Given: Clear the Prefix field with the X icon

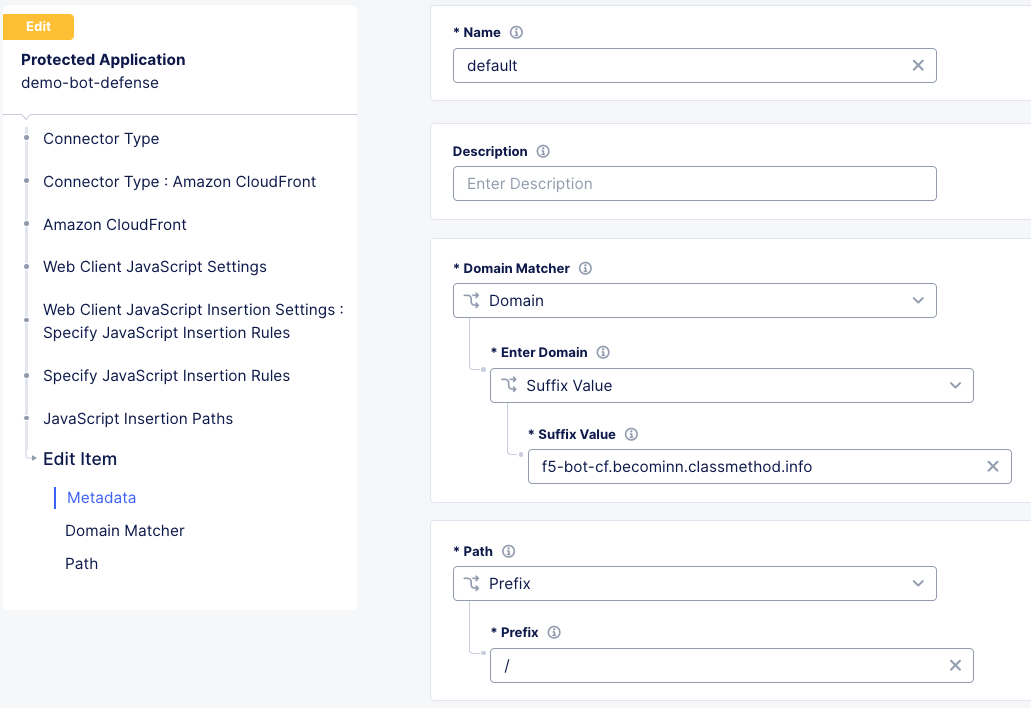Looking at the screenshot, I should [955, 665].
